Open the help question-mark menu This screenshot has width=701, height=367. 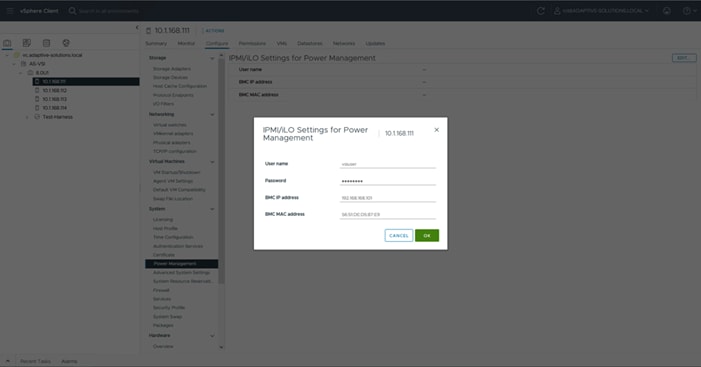click(x=689, y=11)
